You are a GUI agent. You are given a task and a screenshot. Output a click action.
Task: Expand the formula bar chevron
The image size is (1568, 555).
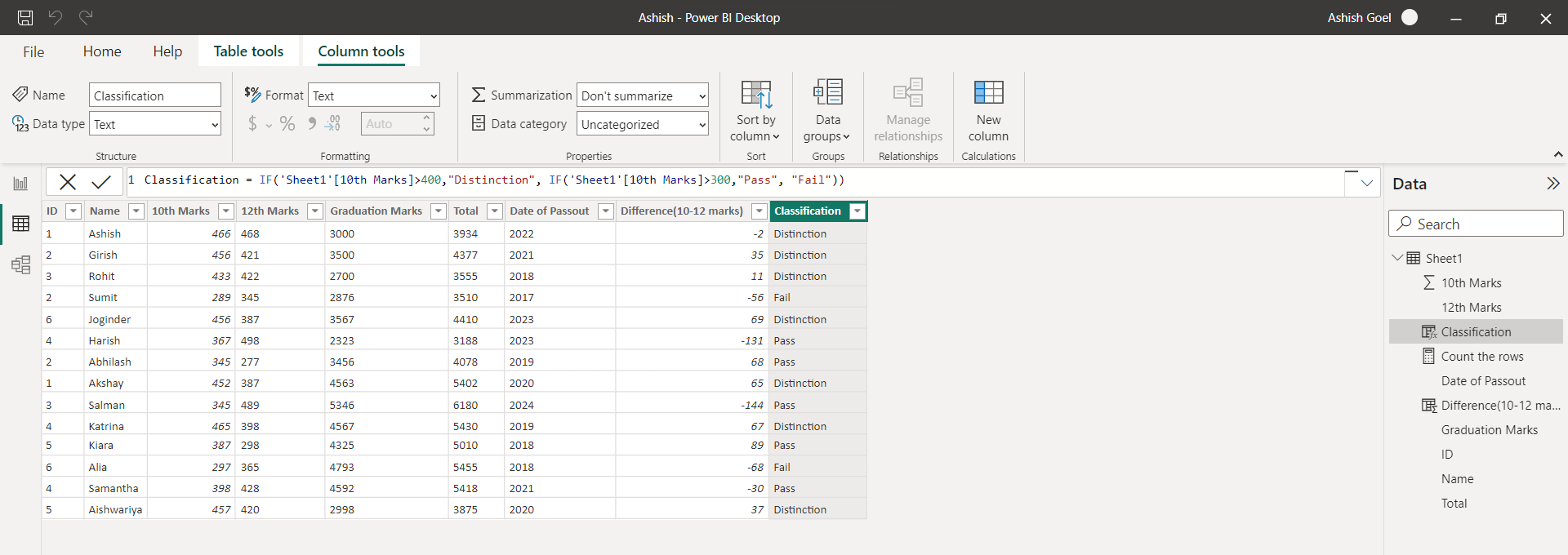1366,183
